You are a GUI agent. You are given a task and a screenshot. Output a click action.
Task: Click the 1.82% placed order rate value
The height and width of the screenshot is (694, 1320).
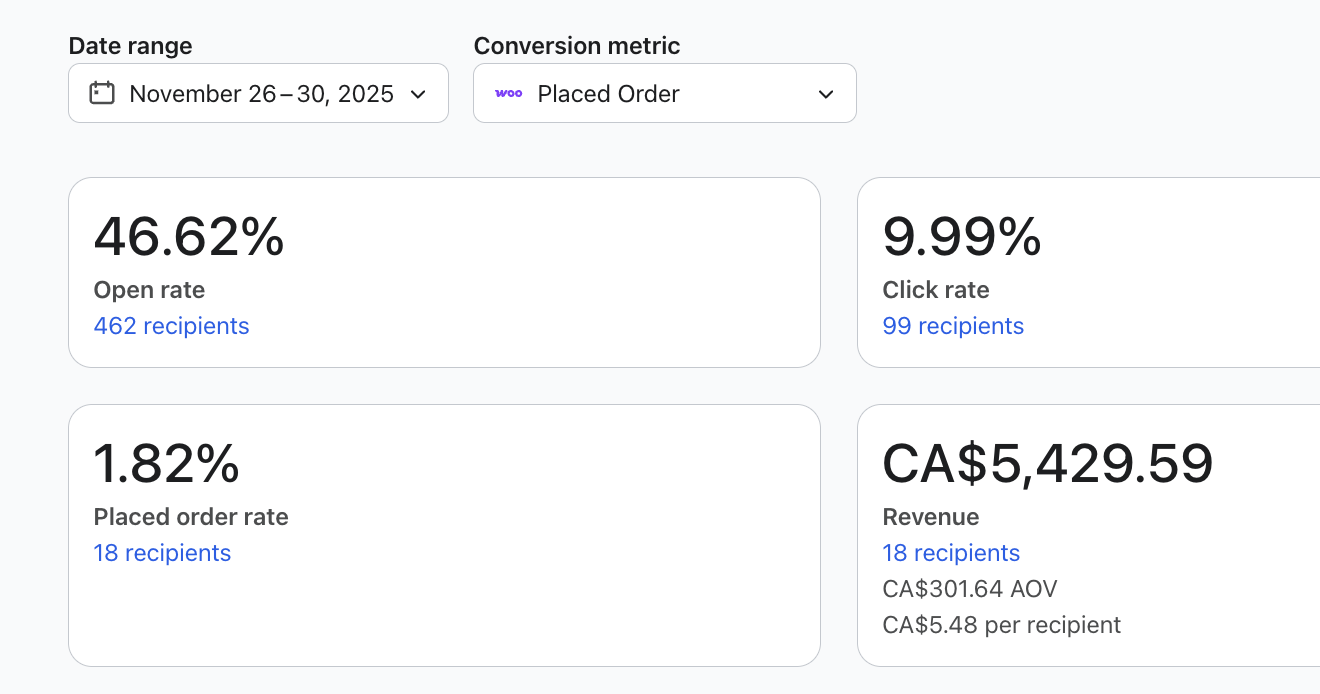tap(167, 464)
